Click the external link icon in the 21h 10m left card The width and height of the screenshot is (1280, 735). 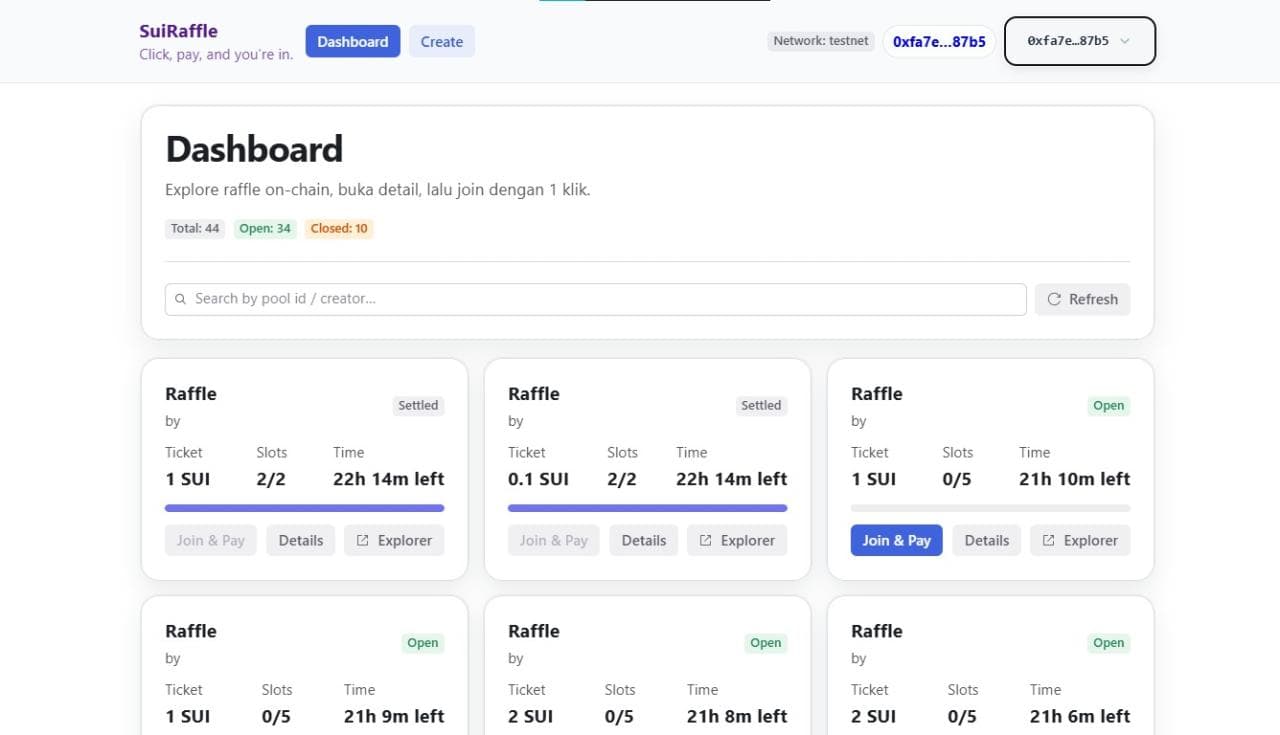pyautogui.click(x=1048, y=540)
